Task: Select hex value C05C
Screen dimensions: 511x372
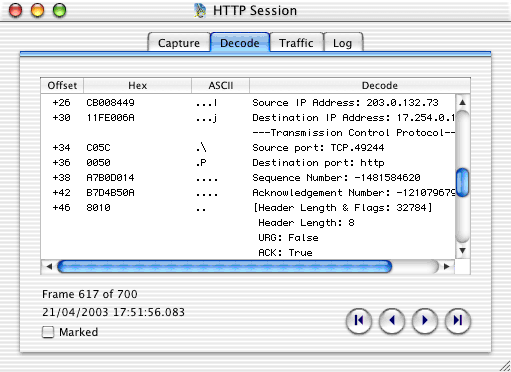Action: click(98, 148)
